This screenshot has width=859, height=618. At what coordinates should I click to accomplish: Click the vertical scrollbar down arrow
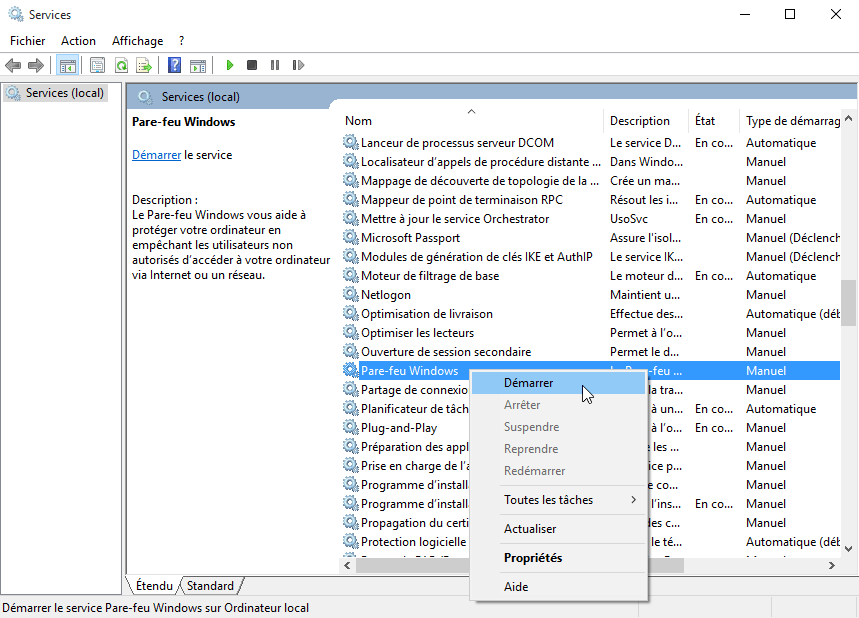(x=849, y=548)
